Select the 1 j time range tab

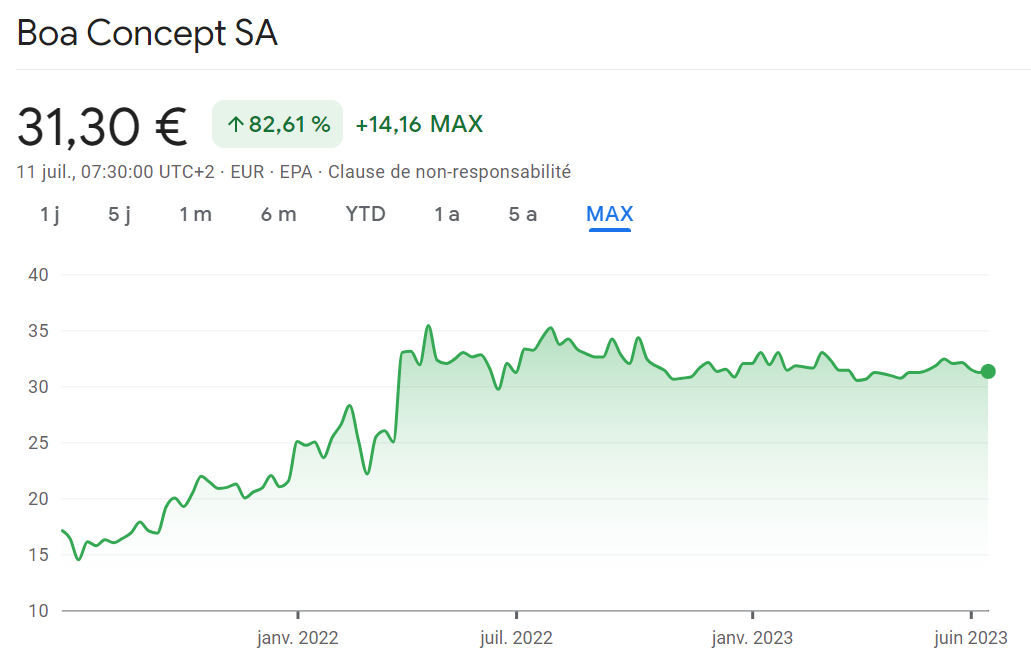[x=49, y=214]
